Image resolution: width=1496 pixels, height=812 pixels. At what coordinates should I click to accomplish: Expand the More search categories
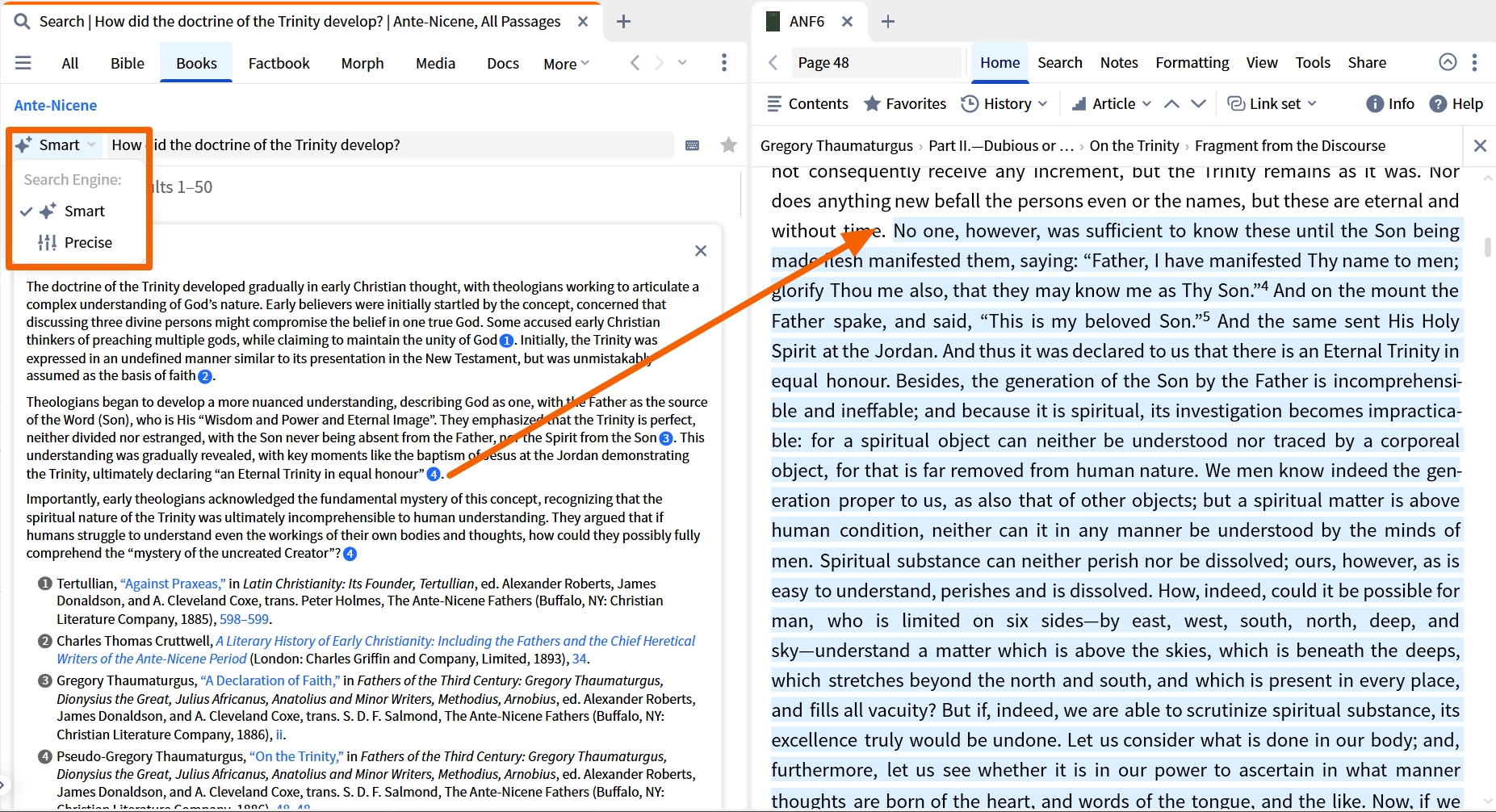567,63
